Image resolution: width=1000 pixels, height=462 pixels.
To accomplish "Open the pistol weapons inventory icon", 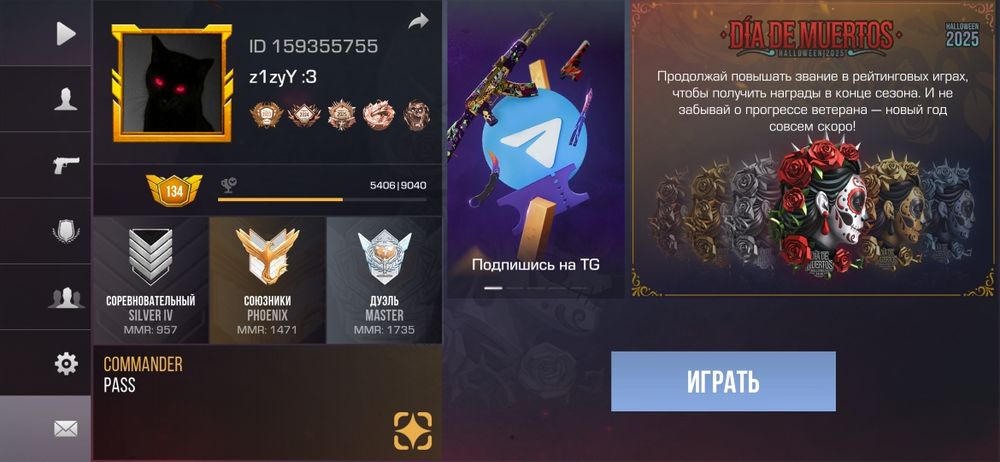I will [66, 165].
